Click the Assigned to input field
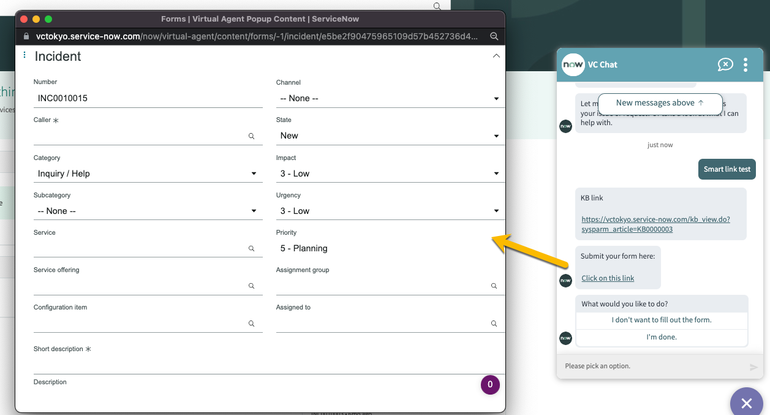The width and height of the screenshot is (770, 415). [383, 324]
